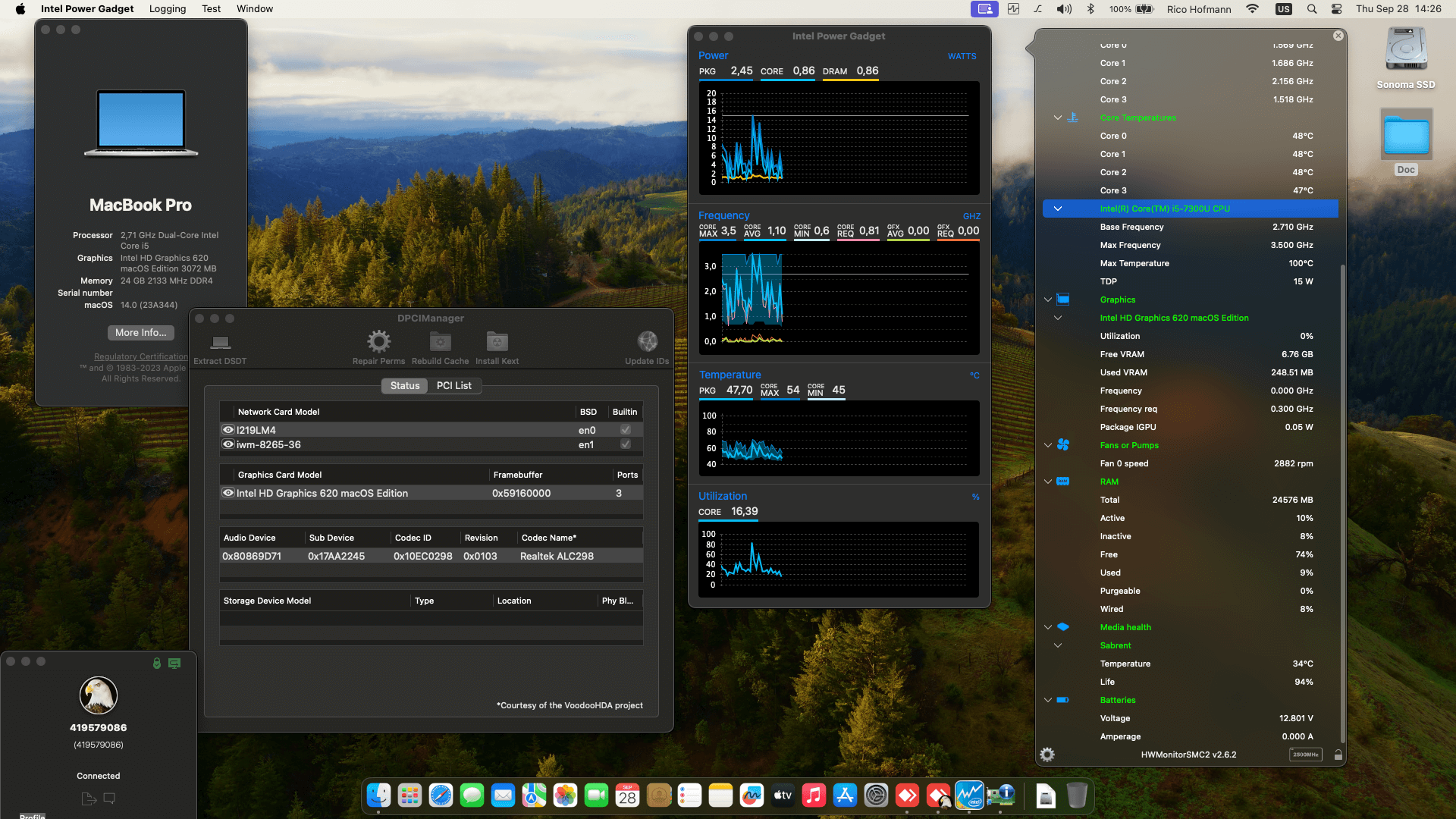Open Music app from the Dock

click(x=814, y=795)
